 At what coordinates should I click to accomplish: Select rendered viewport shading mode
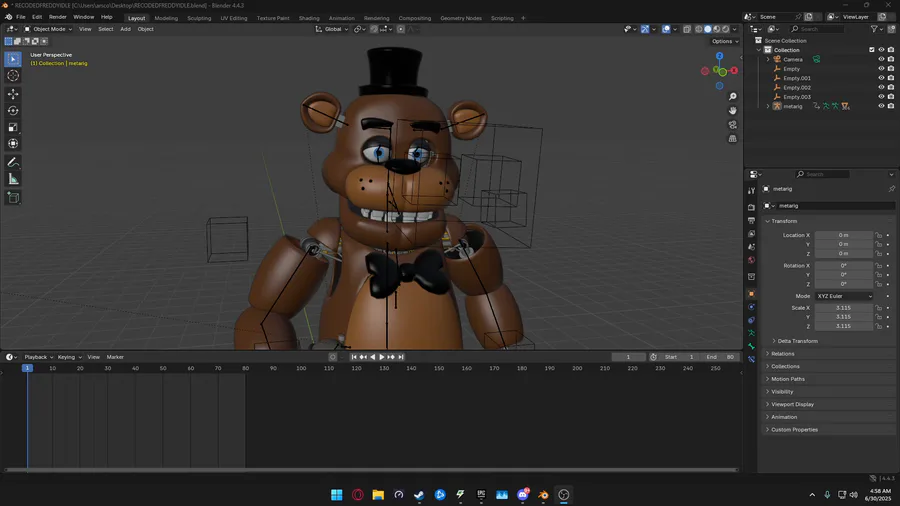(726, 29)
